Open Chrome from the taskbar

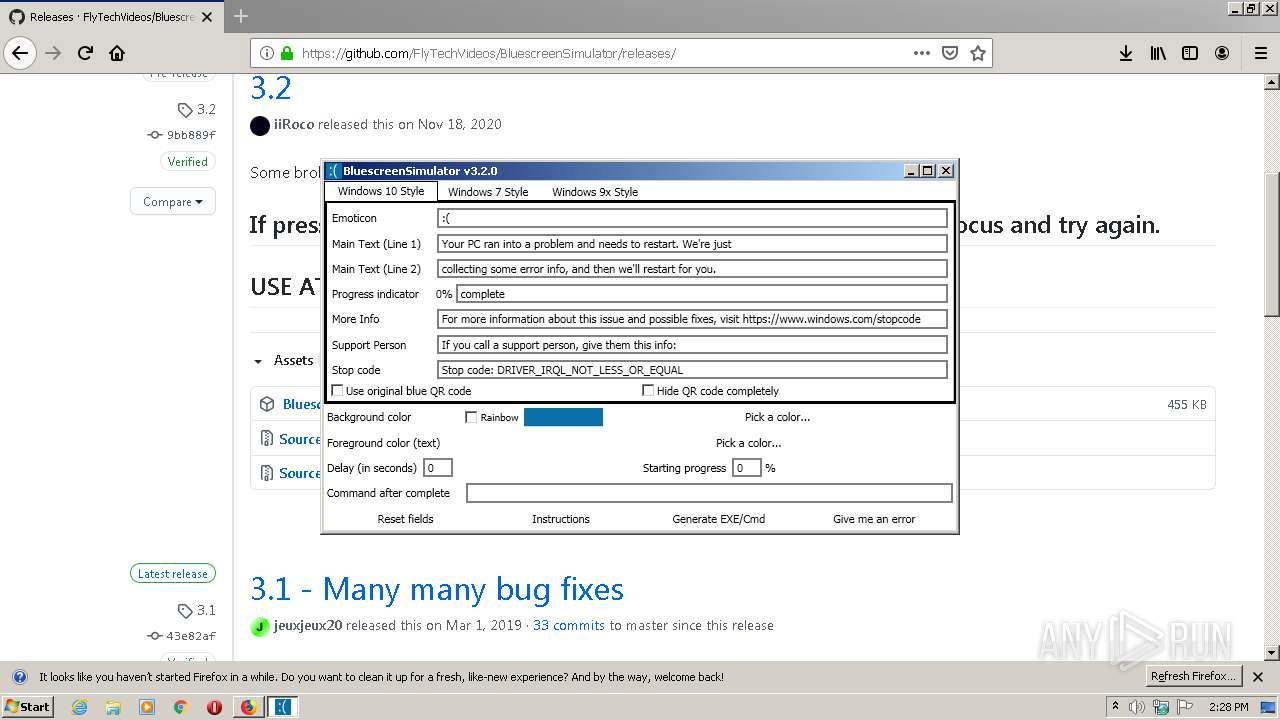(x=180, y=707)
